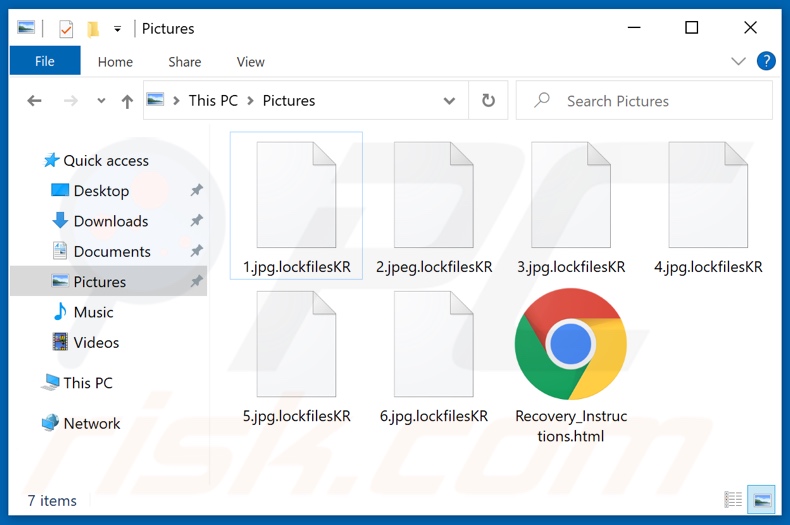
Task: Click the pin icon beside Downloads
Action: (196, 220)
